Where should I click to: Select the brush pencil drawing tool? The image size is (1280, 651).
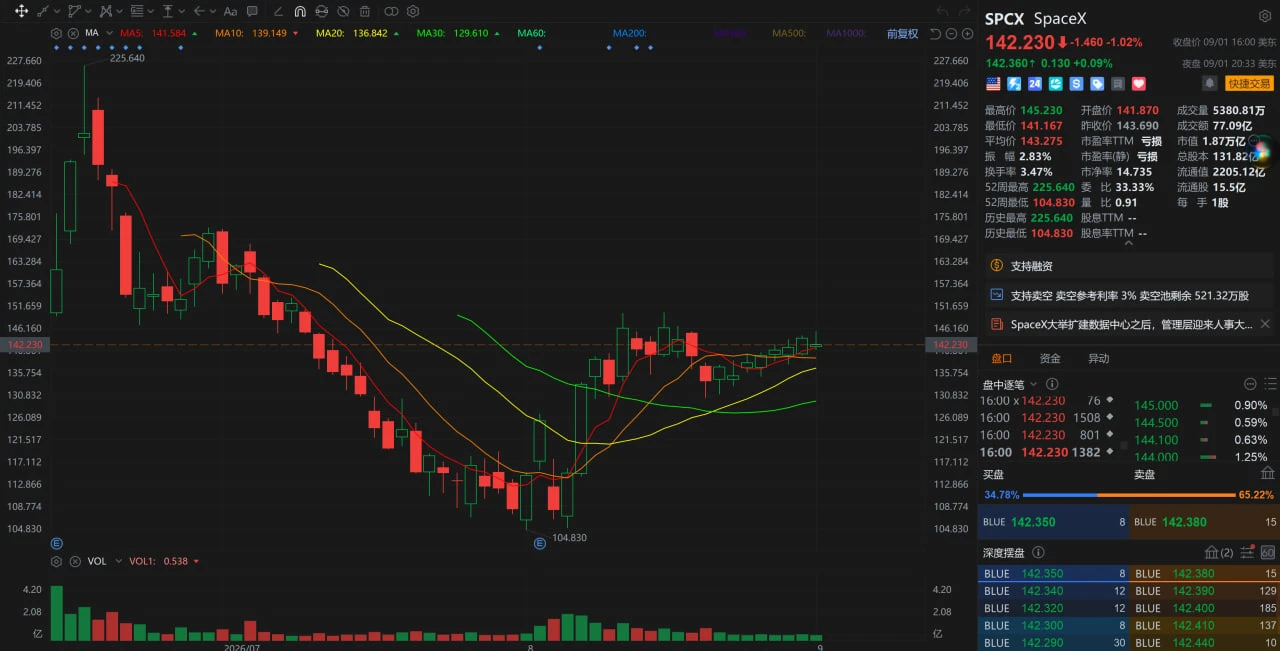(278, 12)
